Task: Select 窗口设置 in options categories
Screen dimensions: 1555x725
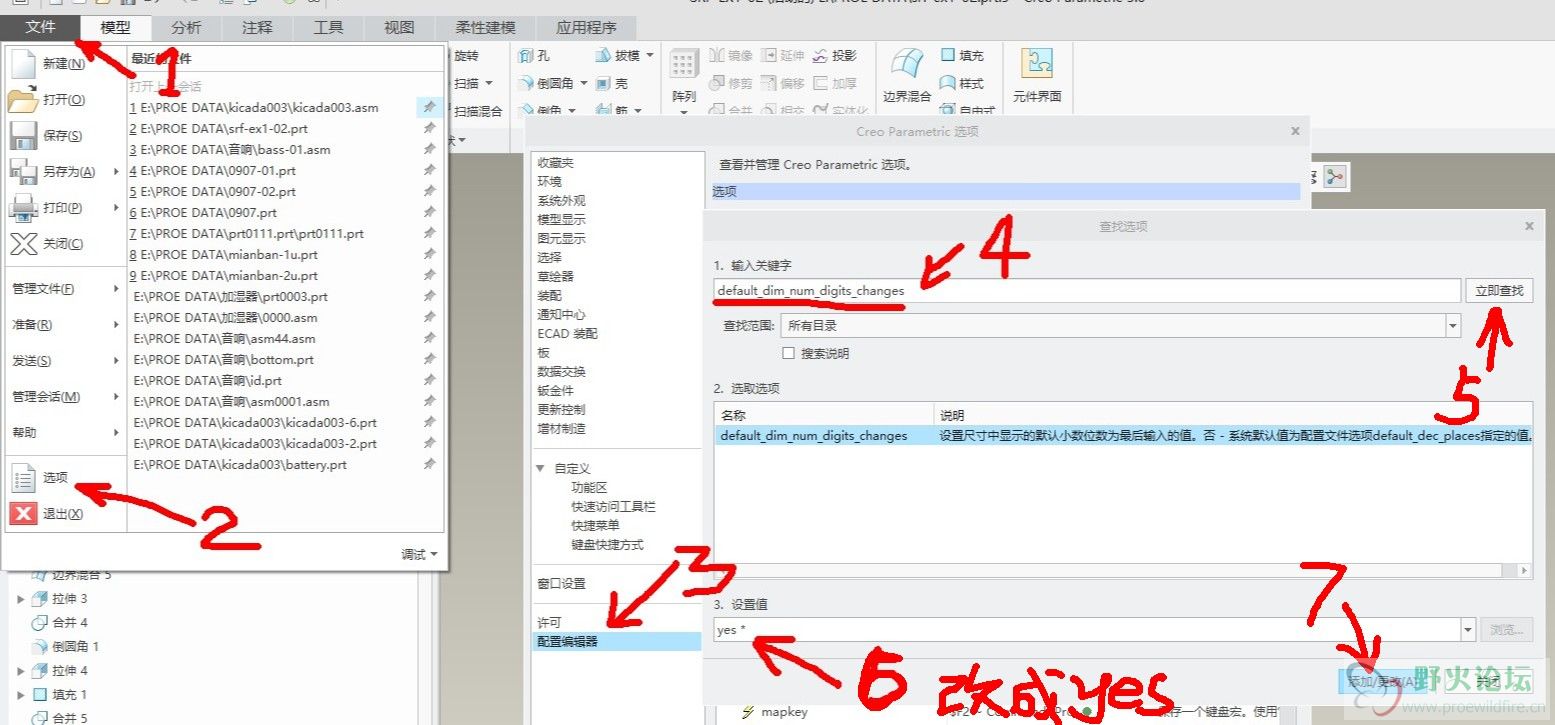Action: coord(561,583)
